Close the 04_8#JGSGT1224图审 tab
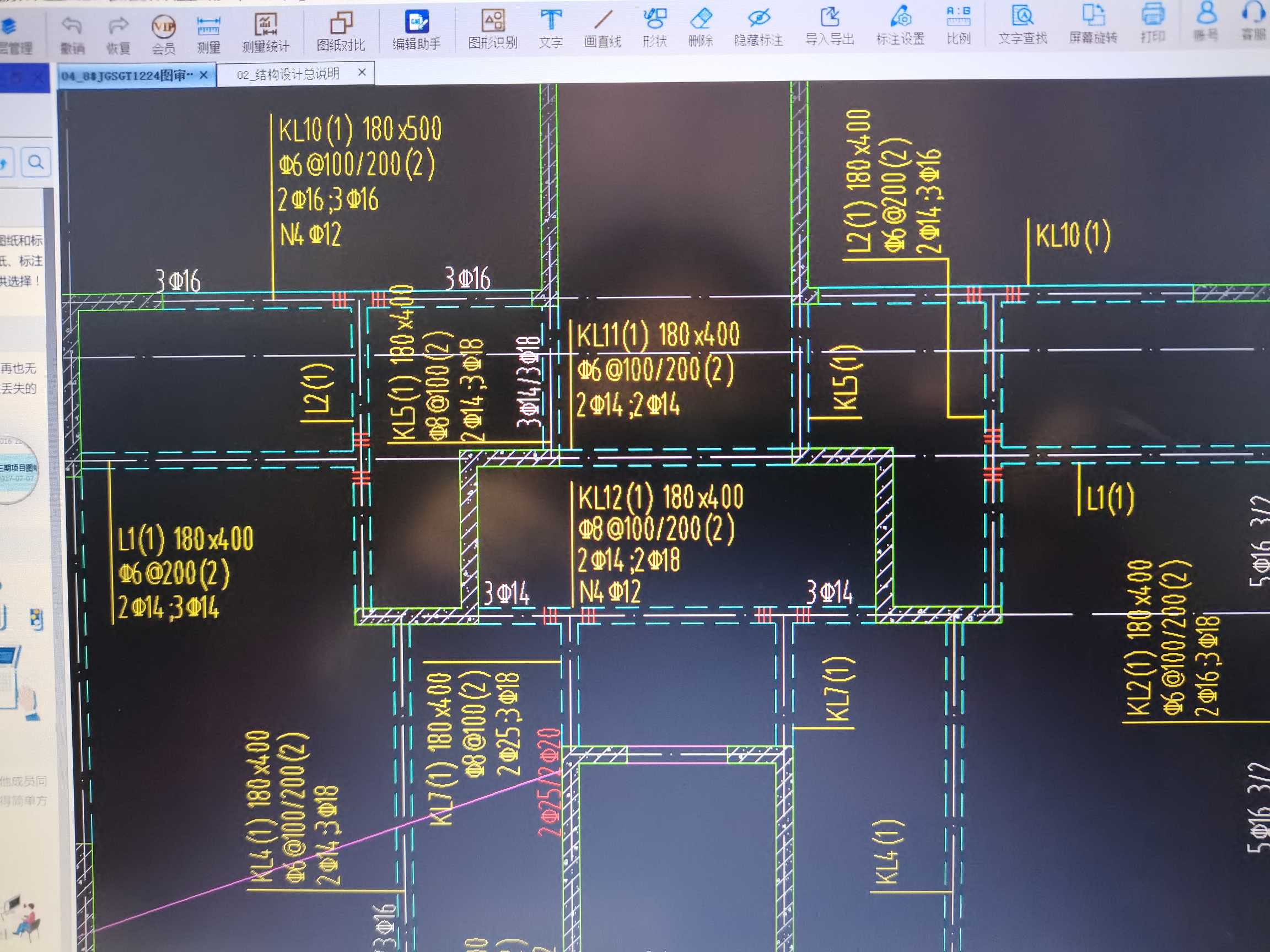1270x952 pixels. [x=204, y=75]
